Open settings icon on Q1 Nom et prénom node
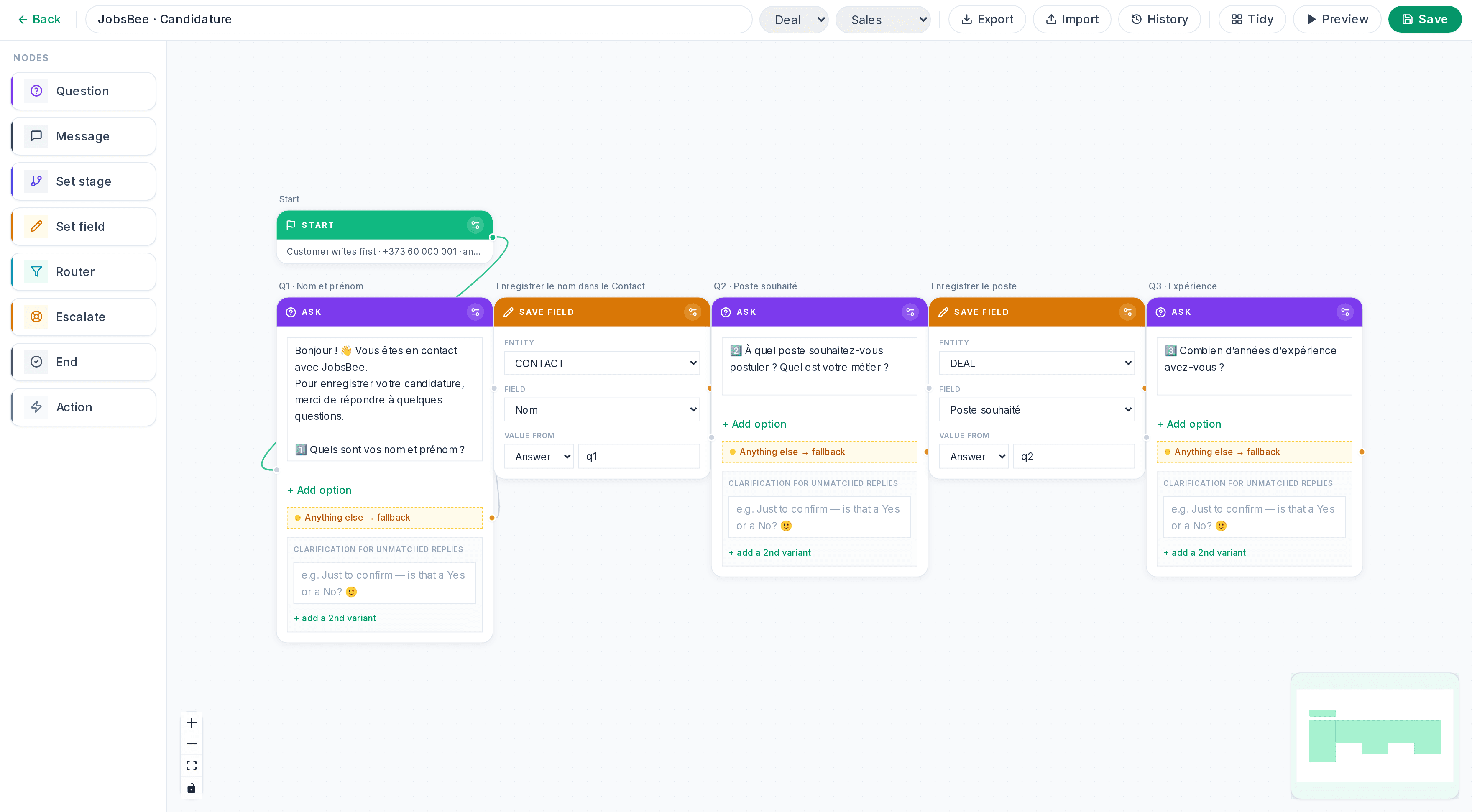This screenshot has width=1472, height=812. tap(475, 312)
